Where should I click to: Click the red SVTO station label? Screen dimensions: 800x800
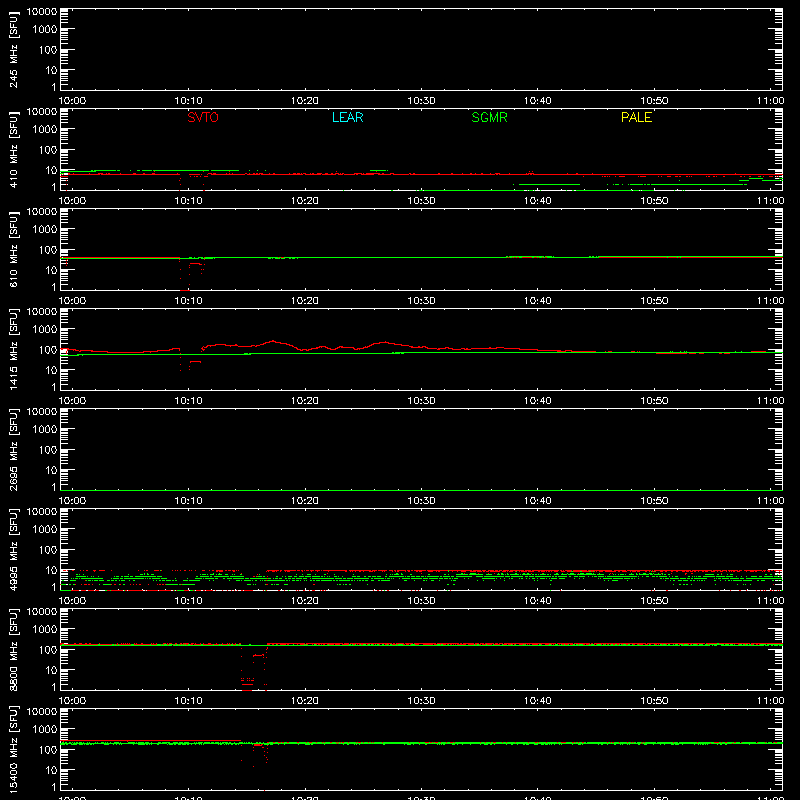click(x=203, y=117)
